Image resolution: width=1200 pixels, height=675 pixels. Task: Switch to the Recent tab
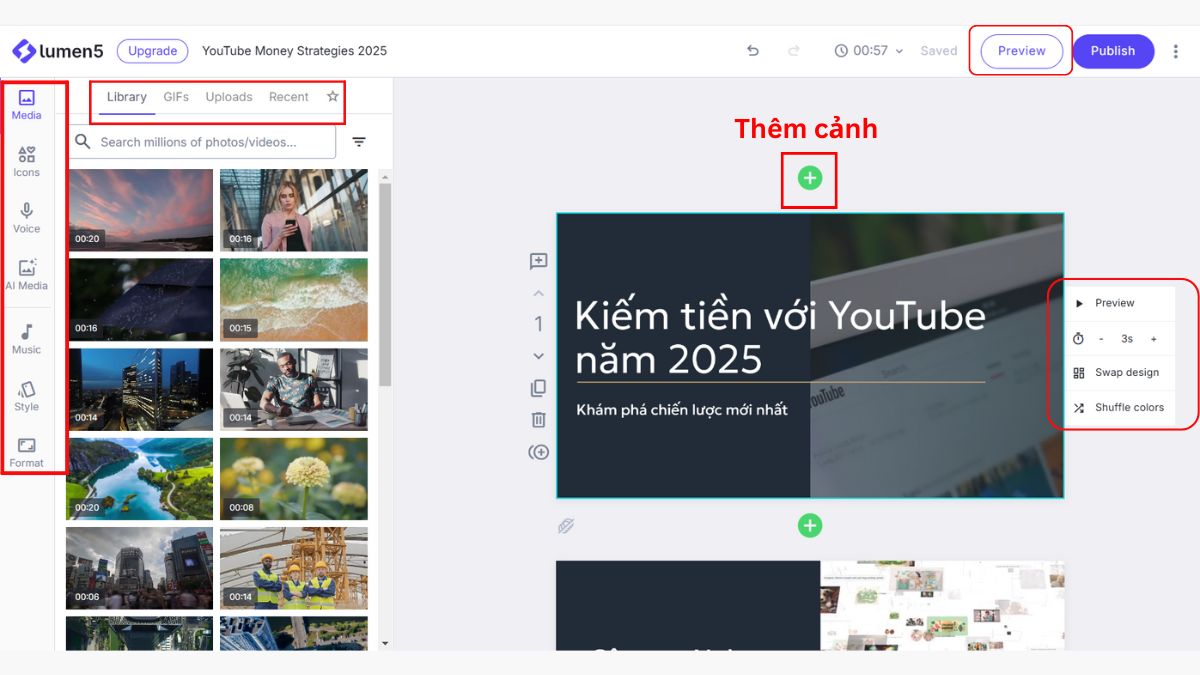click(289, 97)
